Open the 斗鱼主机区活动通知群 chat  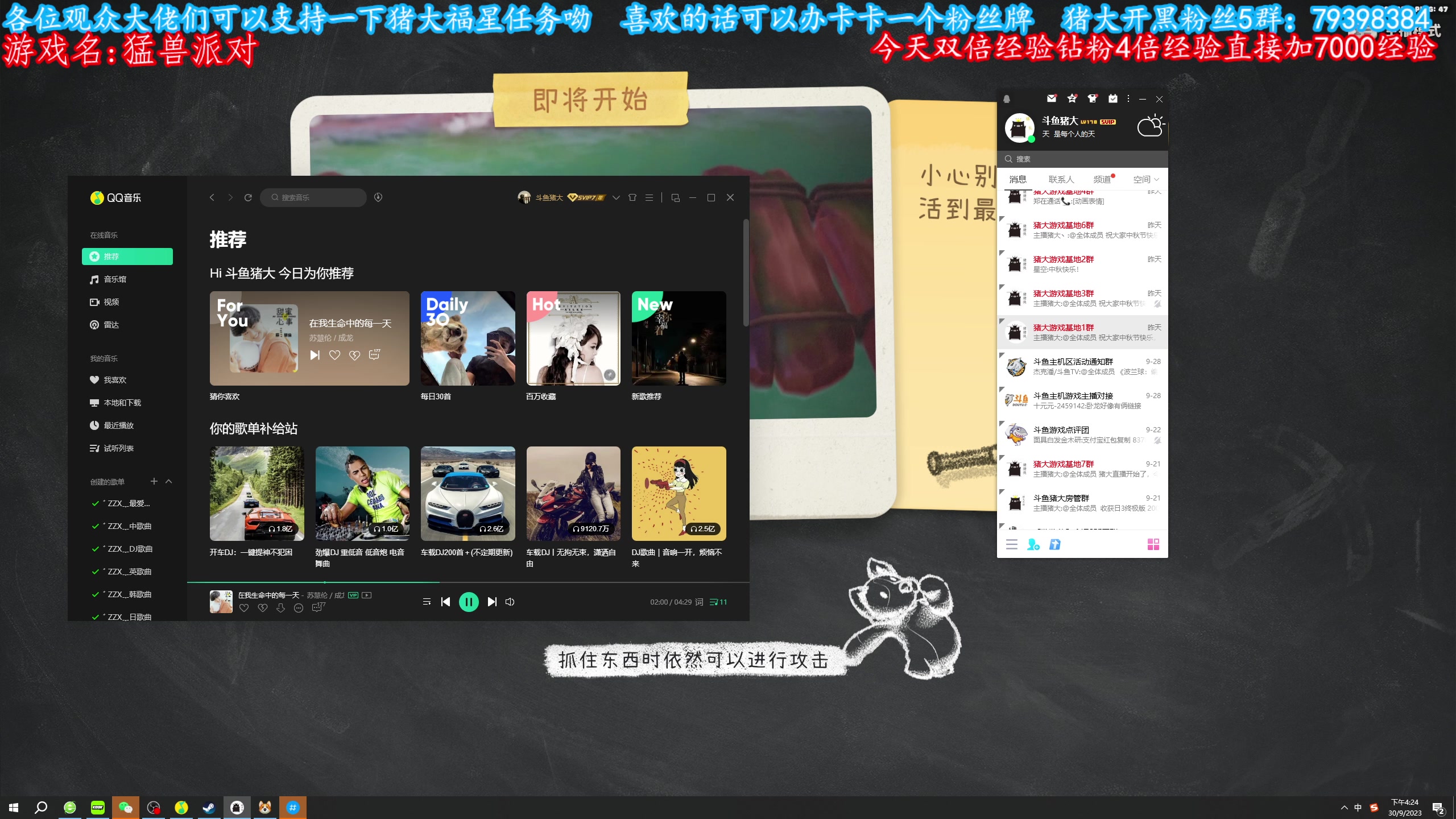click(1082, 367)
